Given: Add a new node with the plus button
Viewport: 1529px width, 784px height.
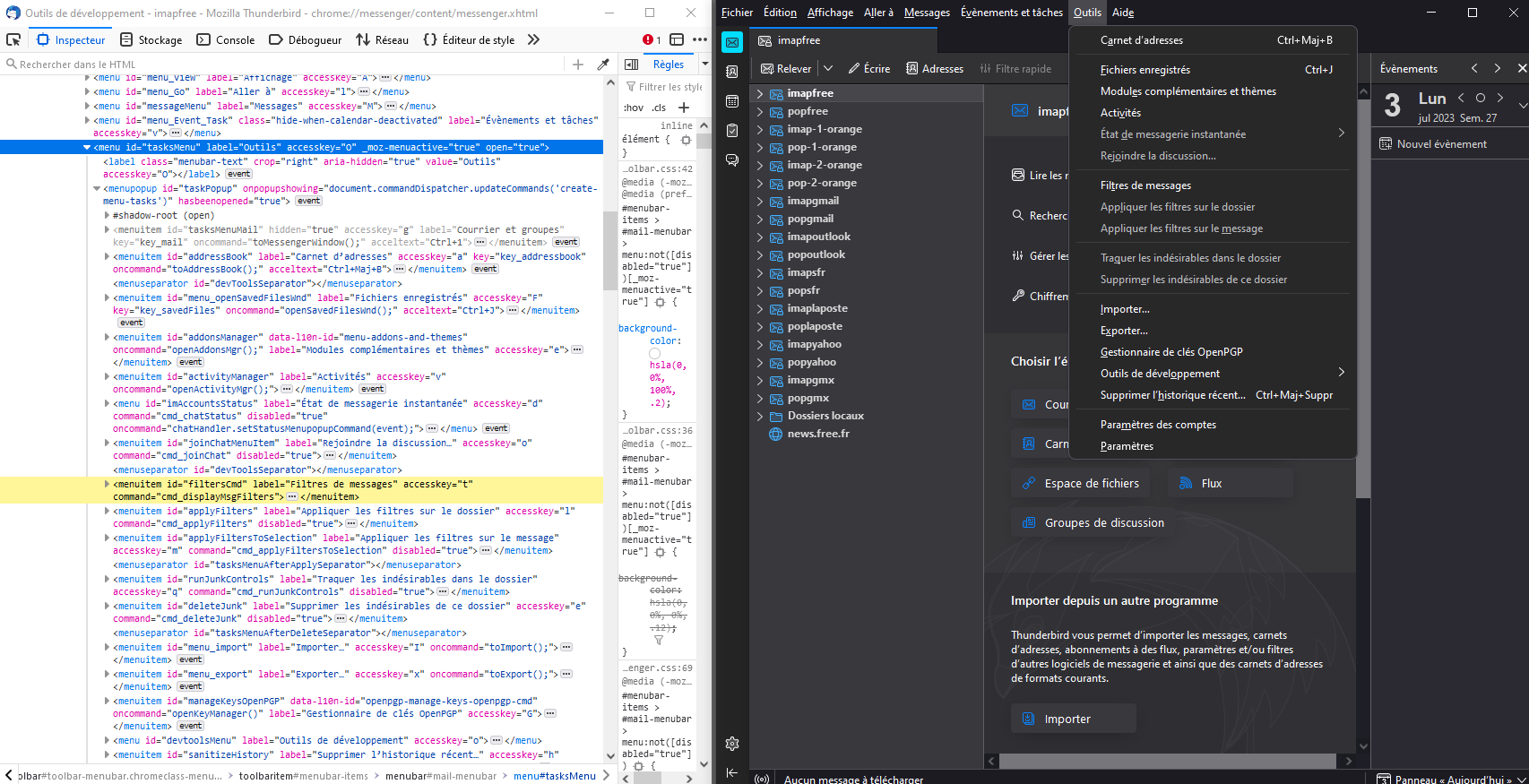Looking at the screenshot, I should tap(578, 65).
